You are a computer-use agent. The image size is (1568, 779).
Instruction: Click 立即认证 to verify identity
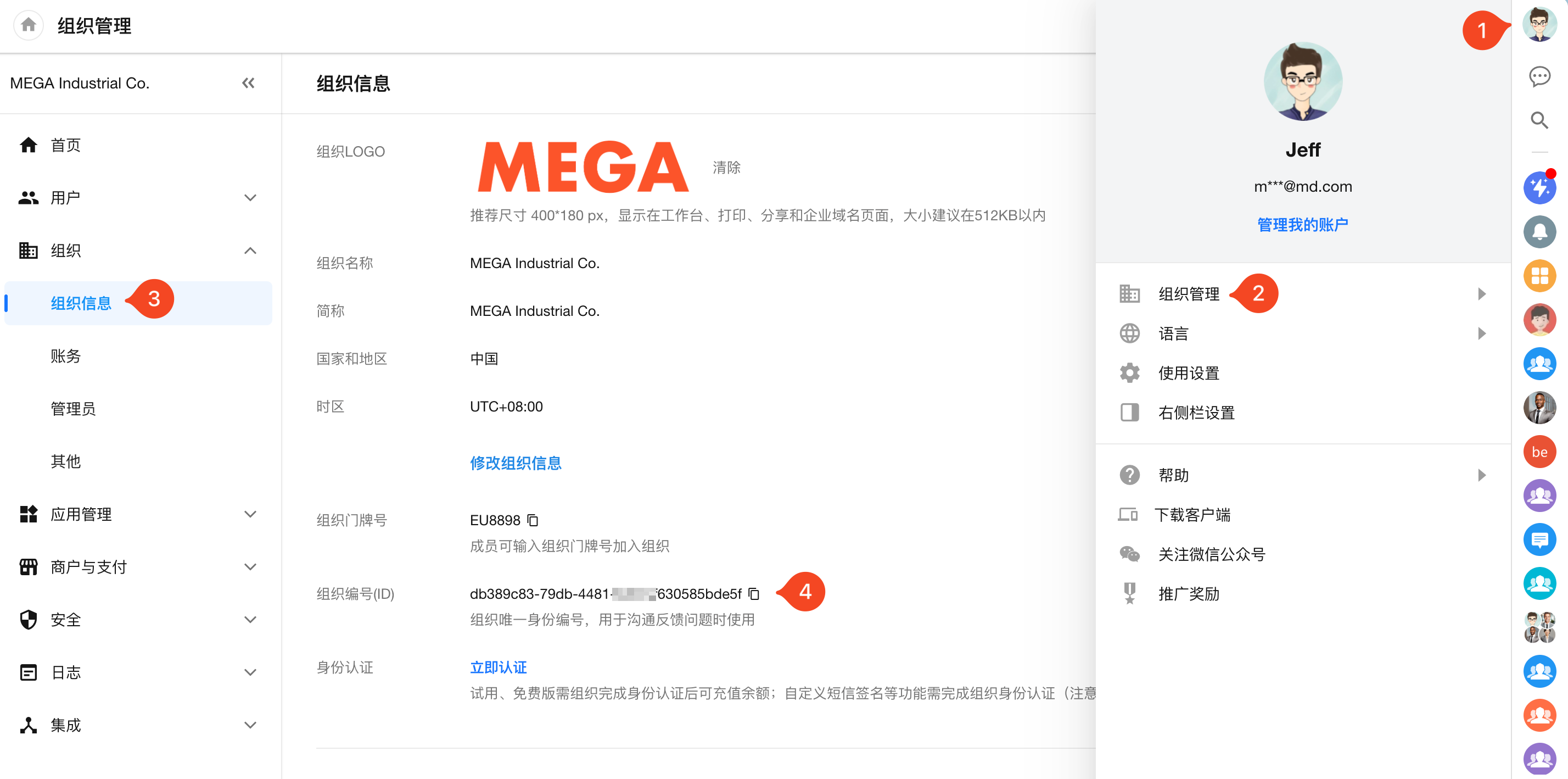coord(498,667)
